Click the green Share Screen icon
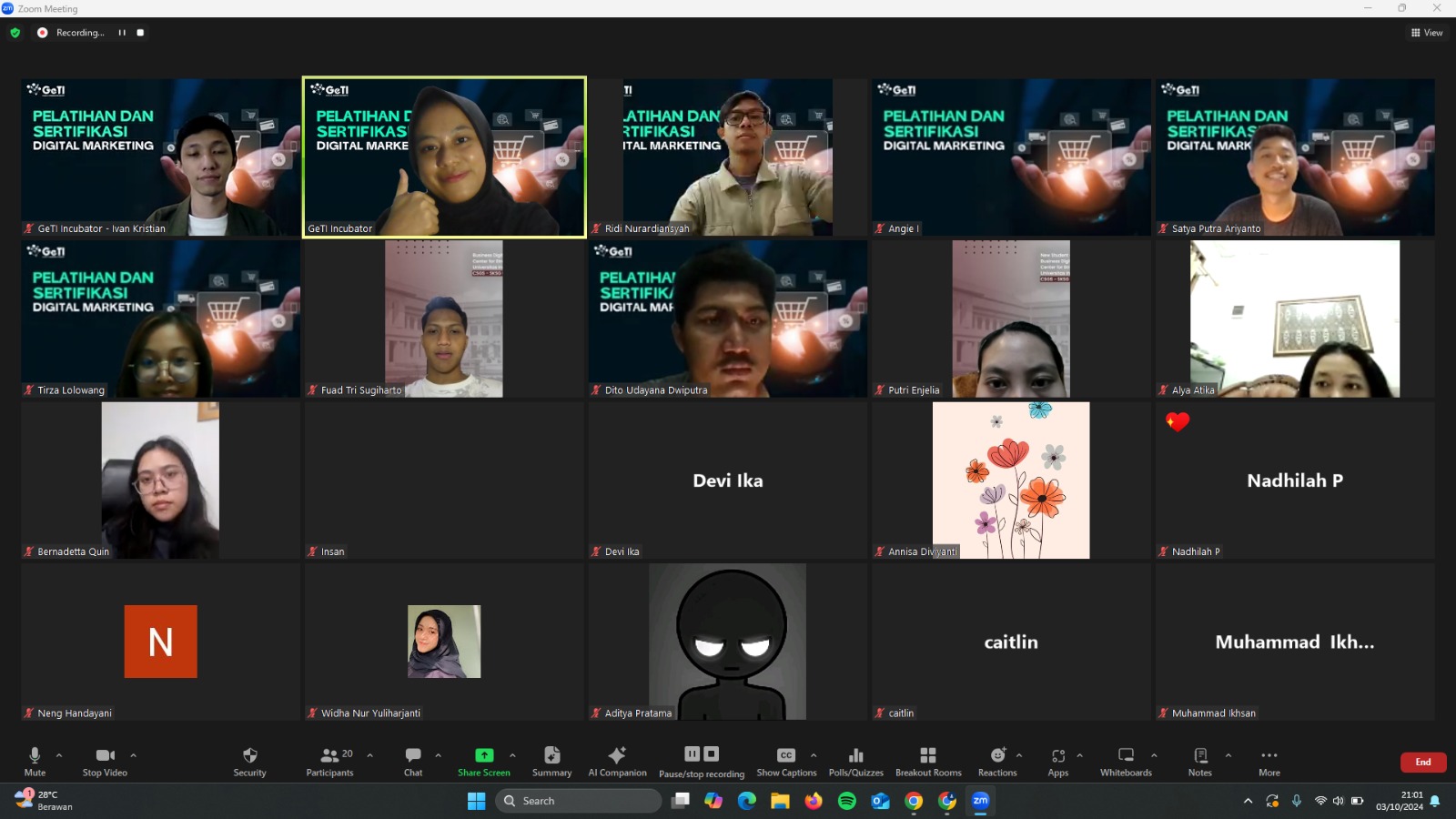The height and width of the screenshot is (819, 1456). point(484,755)
